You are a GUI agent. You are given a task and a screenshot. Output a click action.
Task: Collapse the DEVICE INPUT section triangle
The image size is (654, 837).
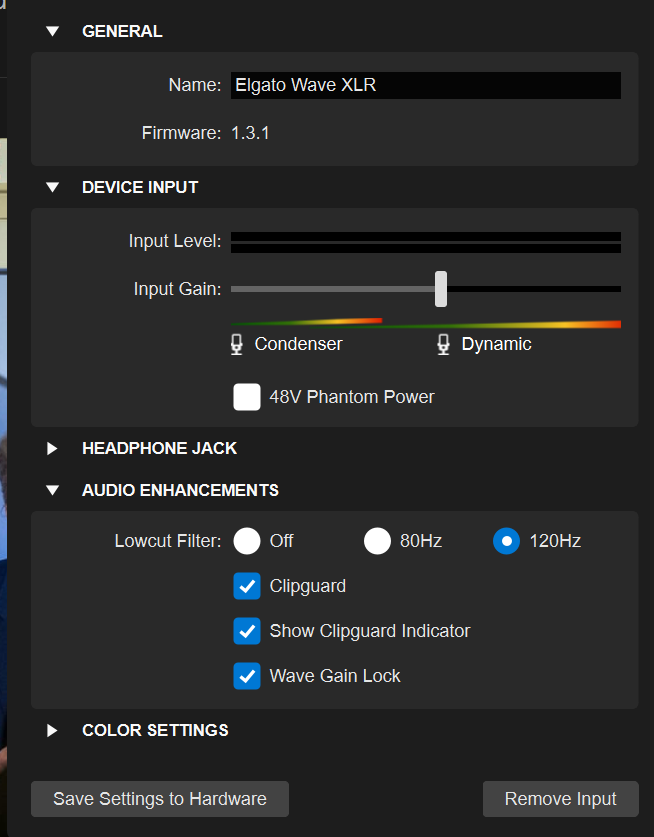(52, 187)
